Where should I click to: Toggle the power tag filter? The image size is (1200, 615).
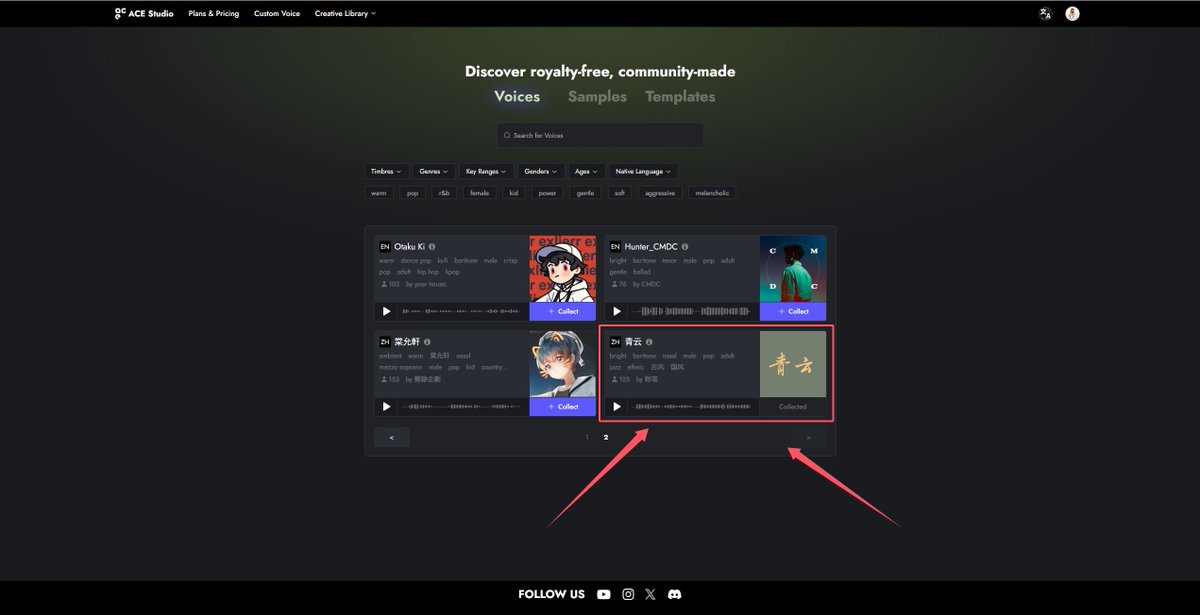(546, 193)
